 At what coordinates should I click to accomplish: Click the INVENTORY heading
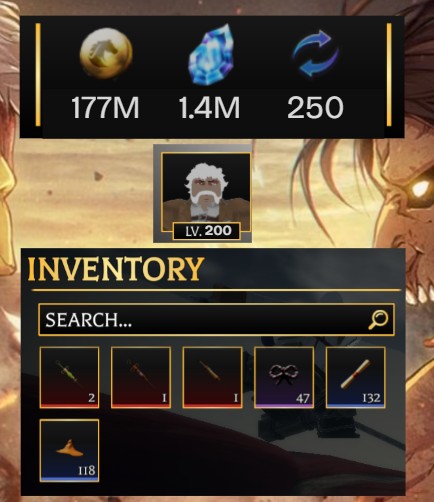tap(115, 269)
